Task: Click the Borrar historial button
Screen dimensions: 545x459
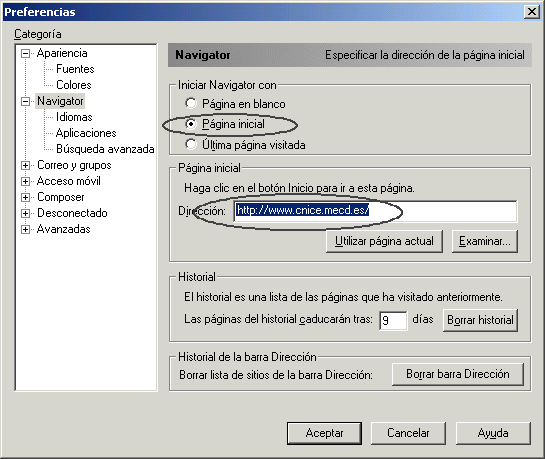Action: pos(480,320)
